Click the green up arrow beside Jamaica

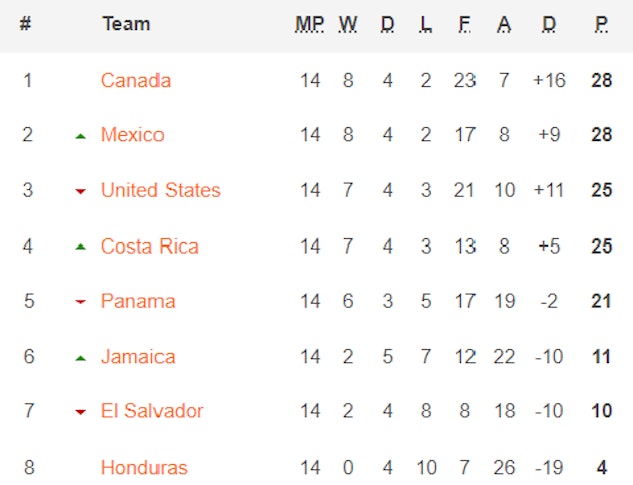(x=80, y=357)
